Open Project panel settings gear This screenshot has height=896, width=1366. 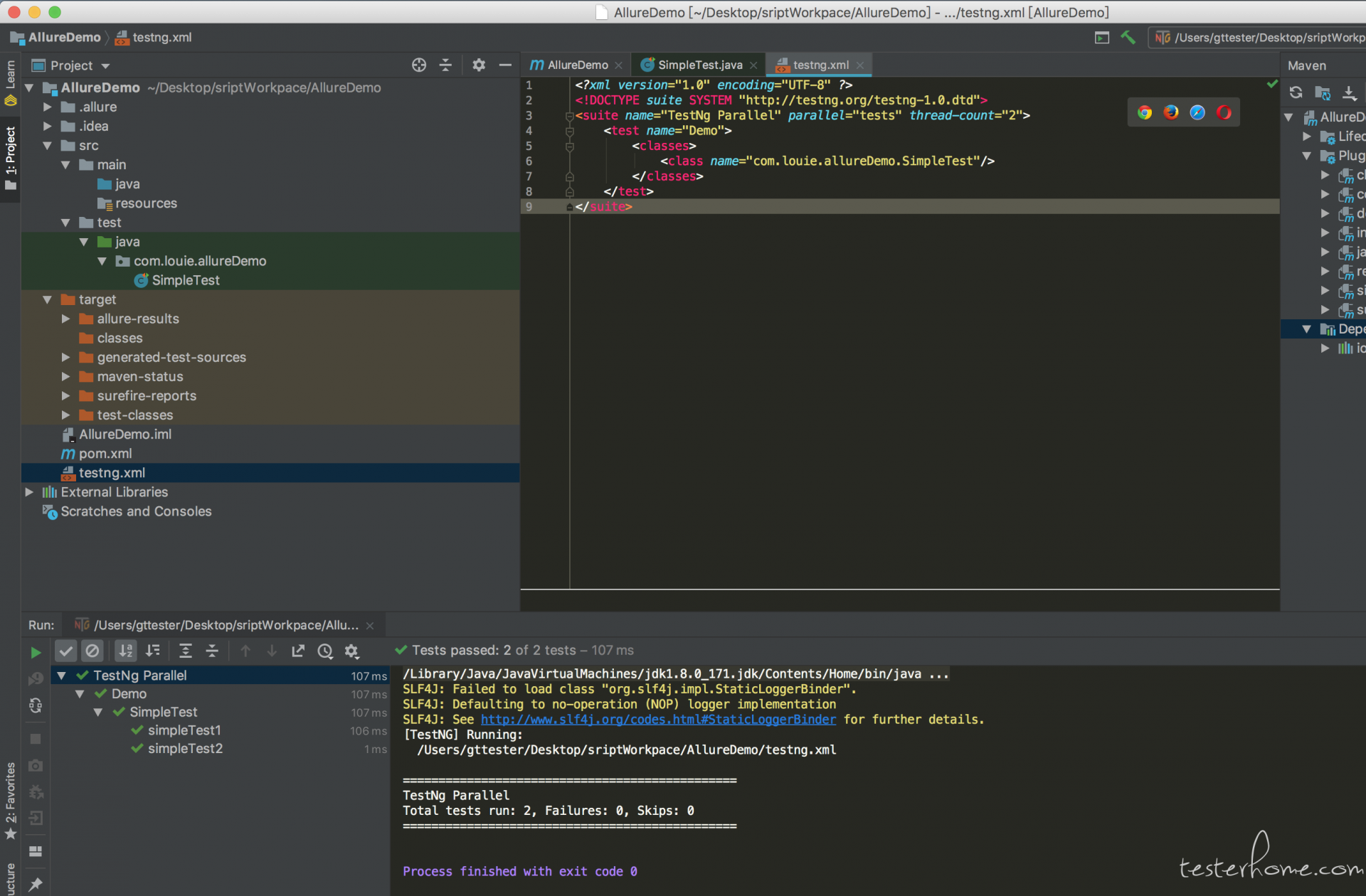point(479,65)
